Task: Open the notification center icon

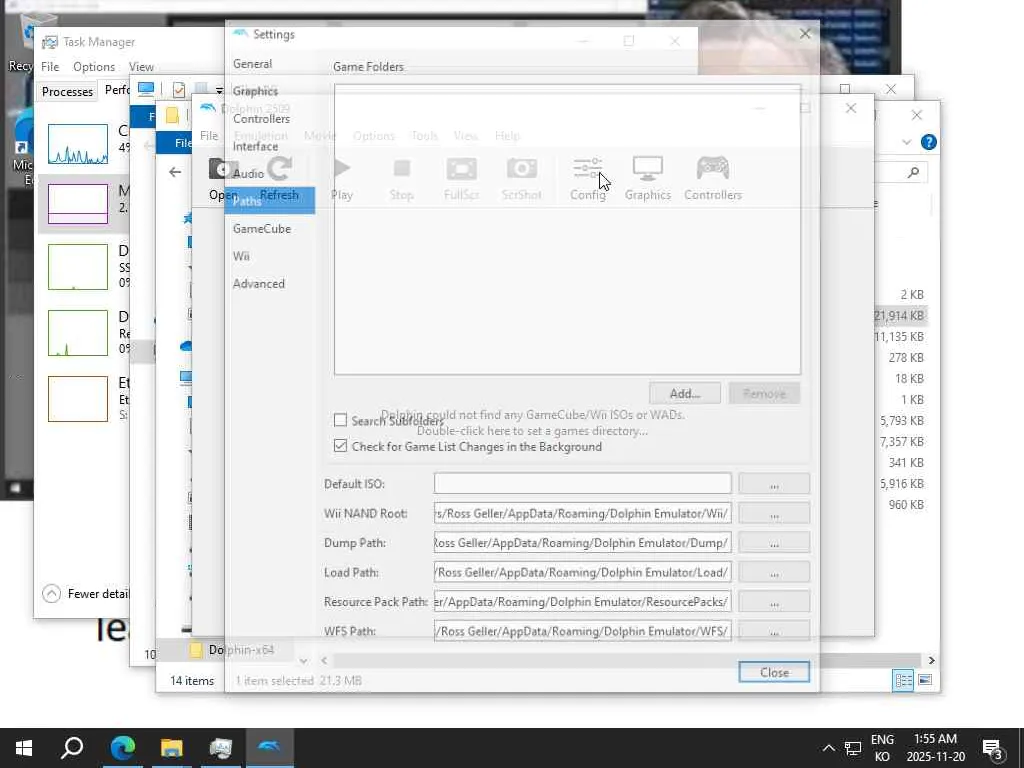Action: (x=993, y=748)
